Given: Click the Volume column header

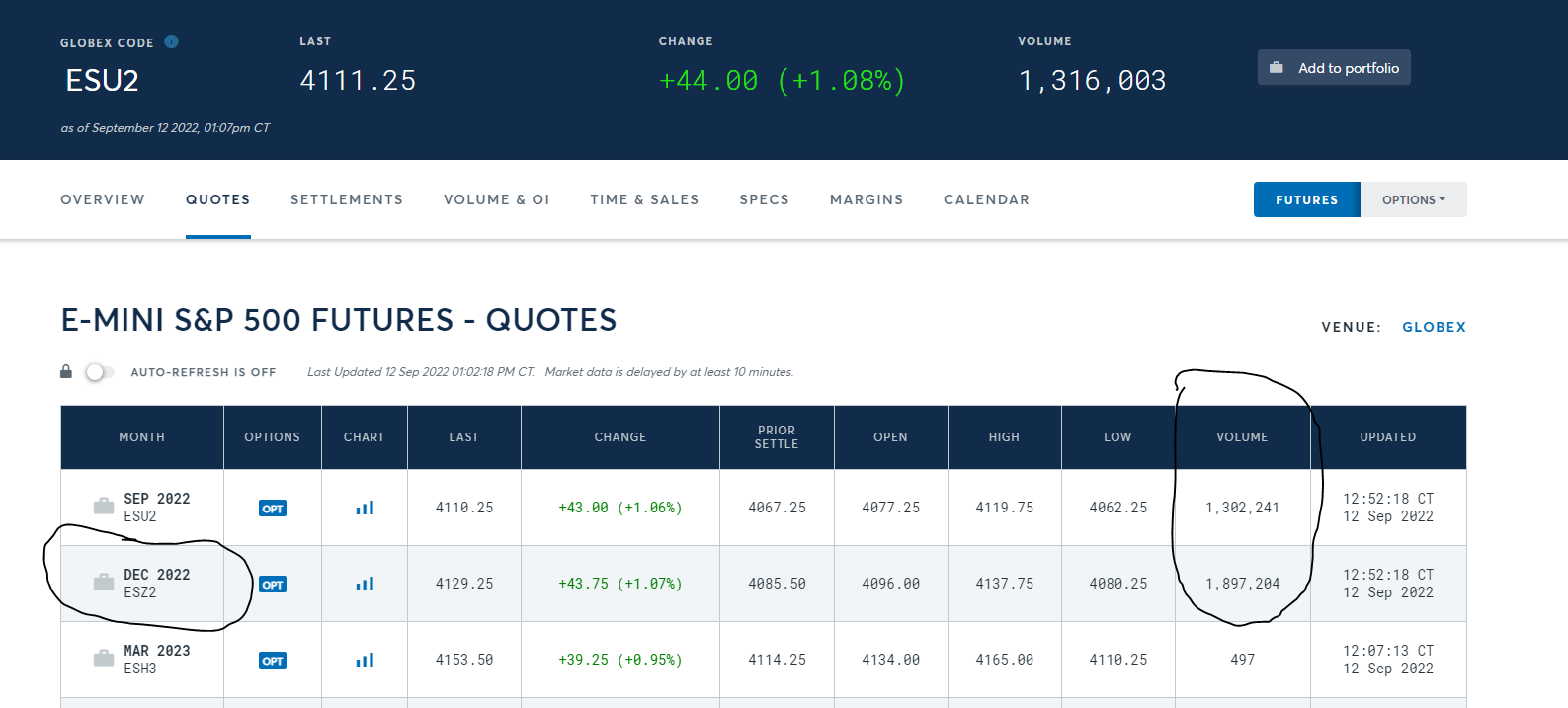Looking at the screenshot, I should [1243, 437].
